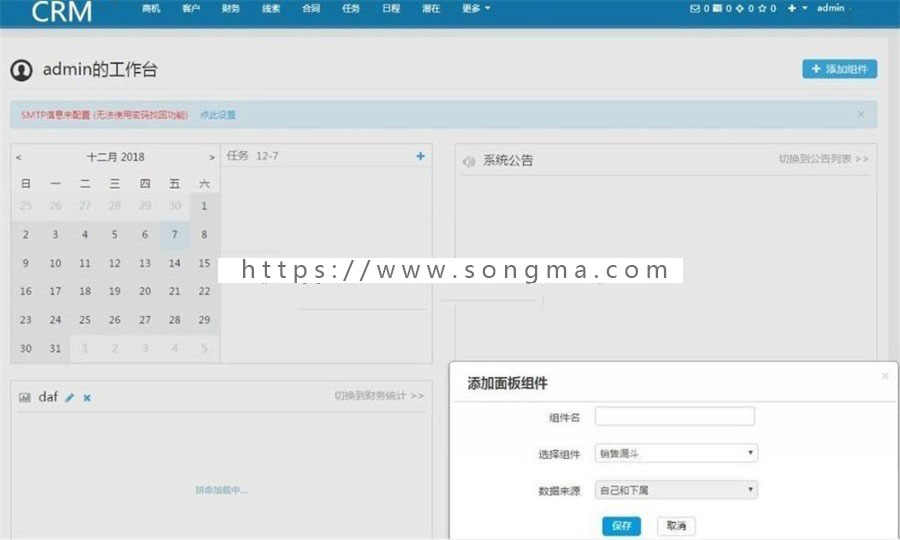
Task: Go to previous month in calendar
Action: click(x=18, y=157)
